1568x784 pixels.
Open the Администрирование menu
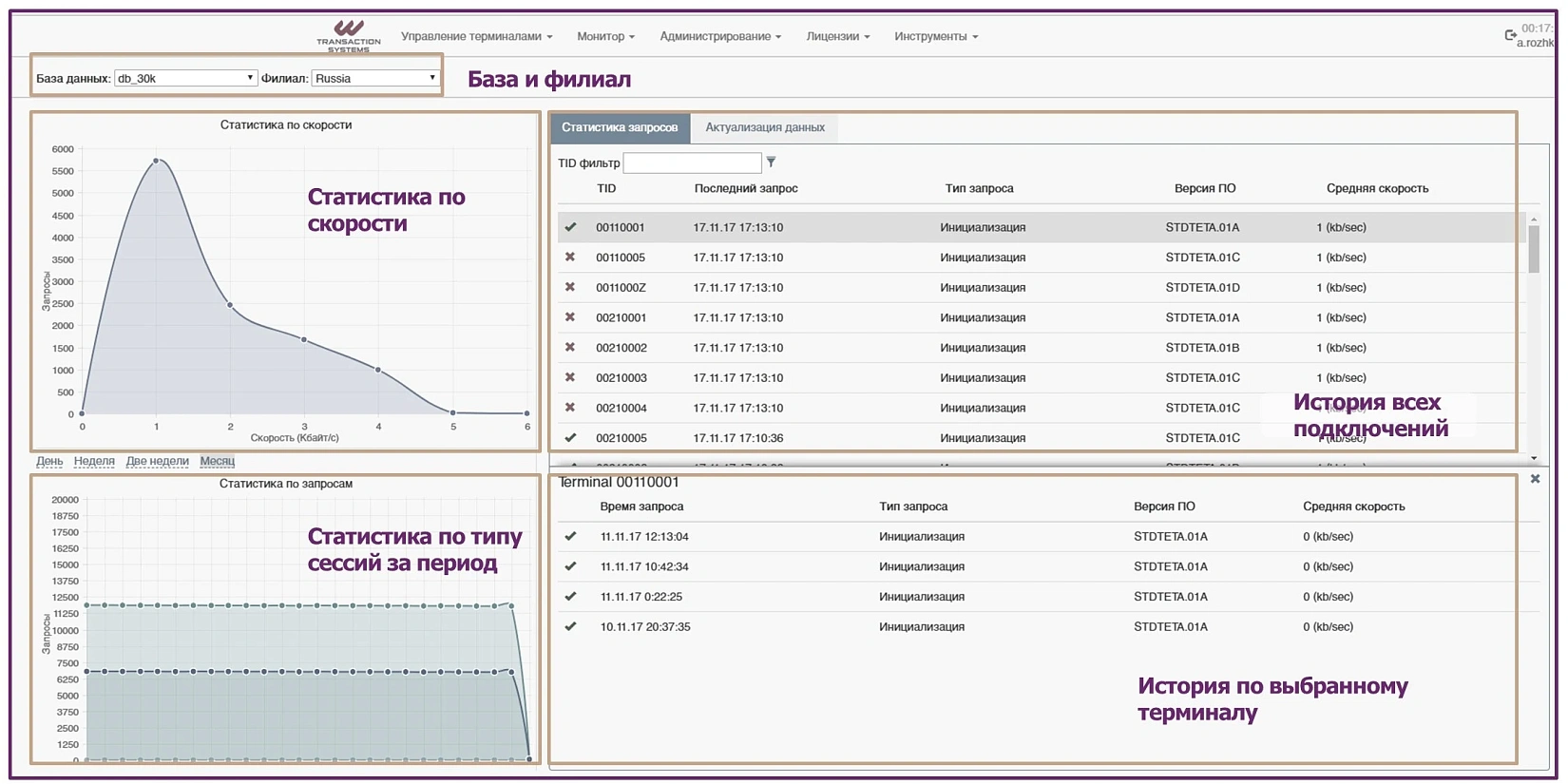coord(720,36)
